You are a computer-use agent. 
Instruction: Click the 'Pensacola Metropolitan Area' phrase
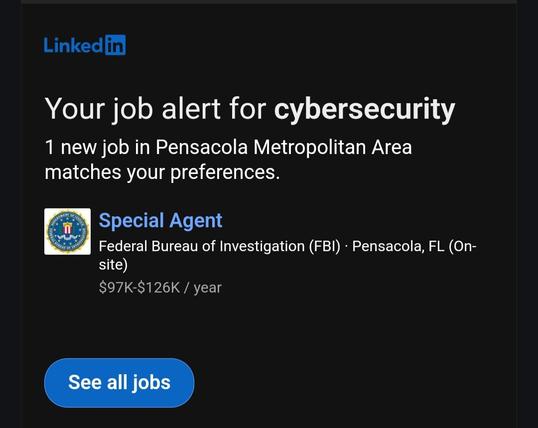click(283, 148)
